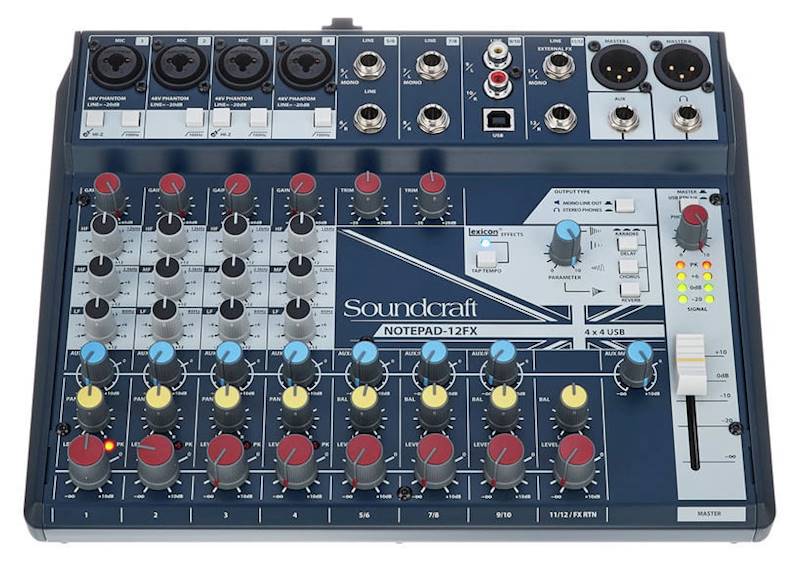Click the MIC 2 combo XLR input jack
This screenshot has height=565, width=800.
click(x=180, y=66)
